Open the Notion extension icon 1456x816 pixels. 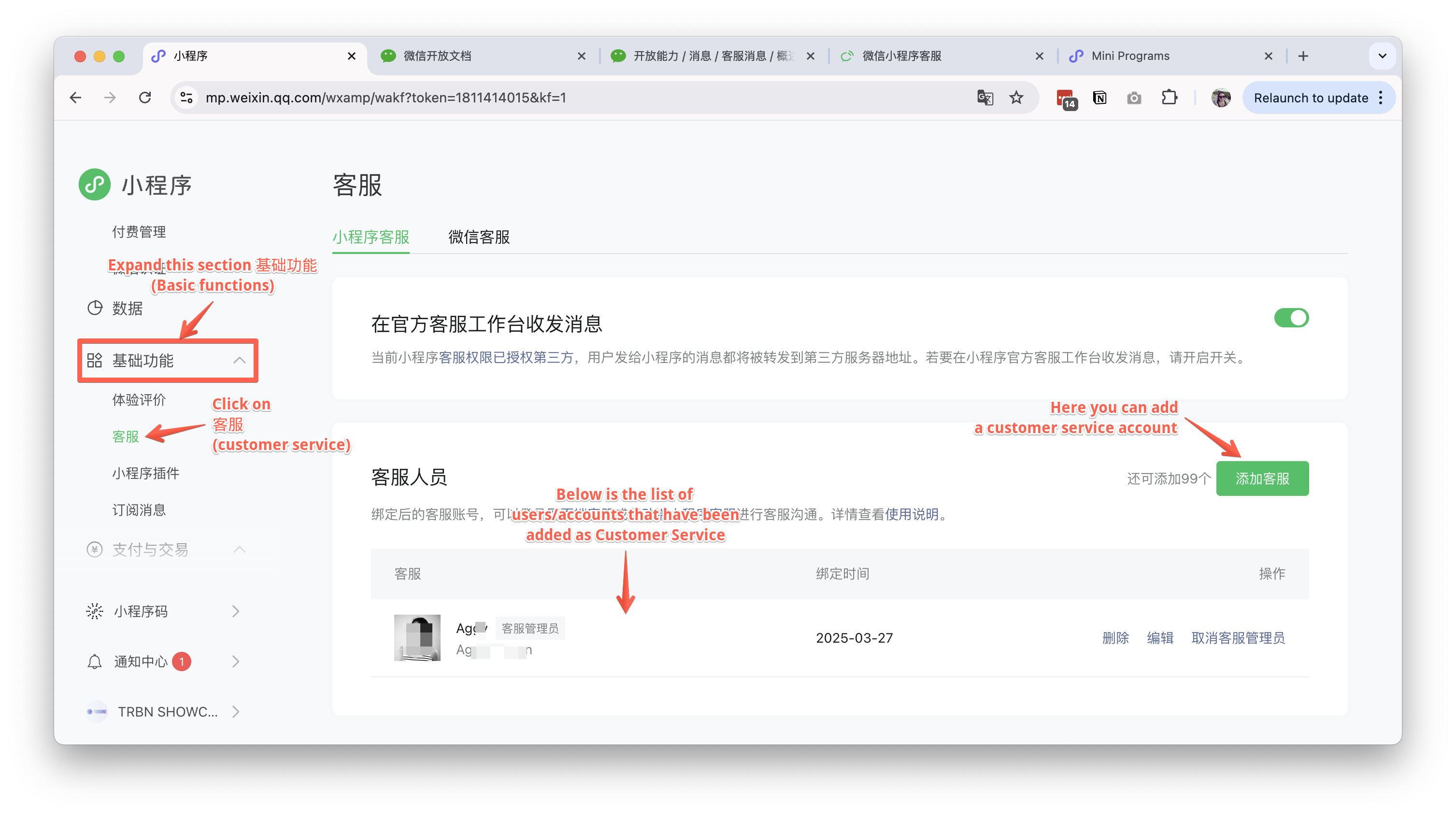pos(1099,98)
